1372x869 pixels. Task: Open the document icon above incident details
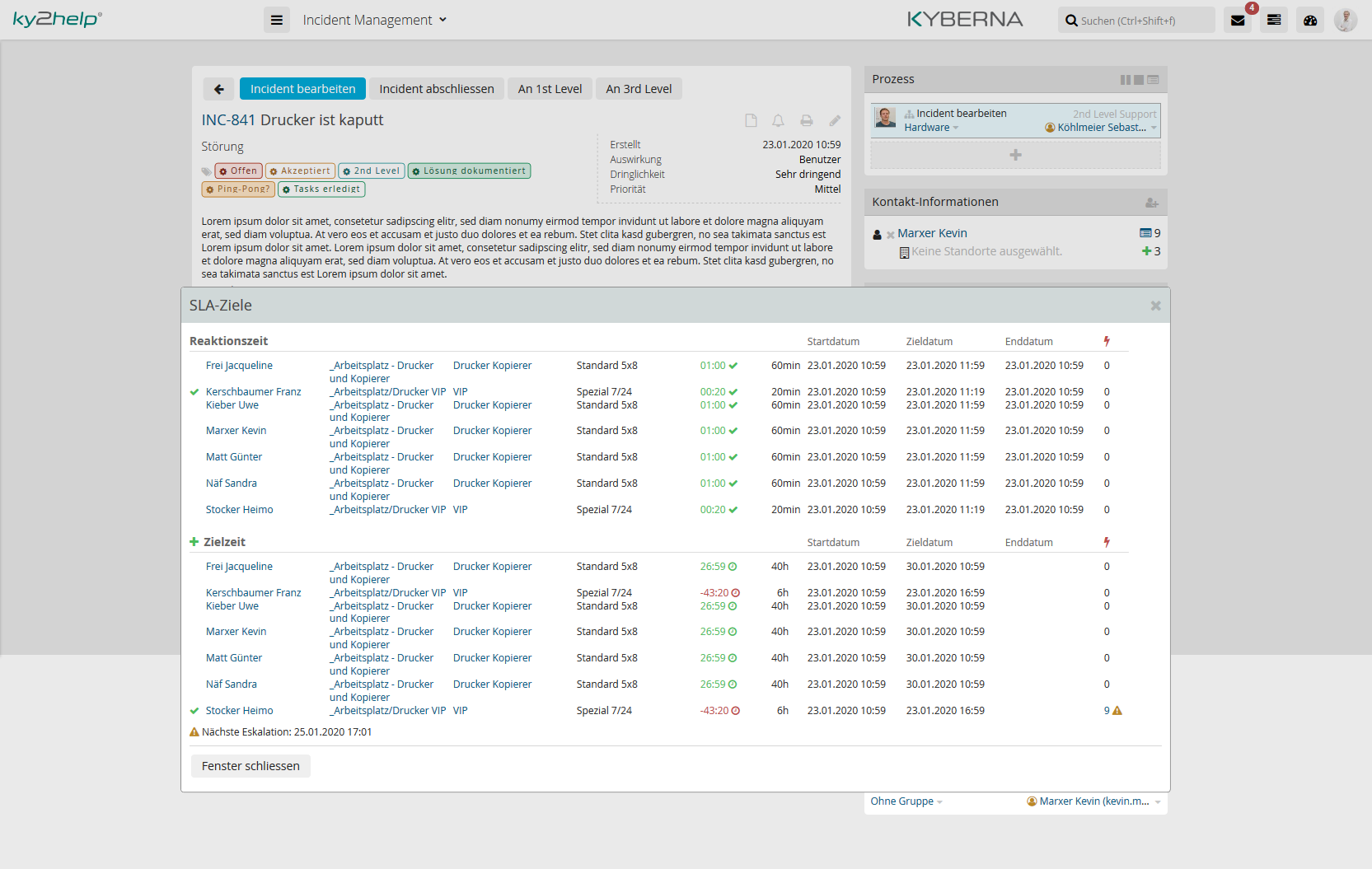click(751, 120)
